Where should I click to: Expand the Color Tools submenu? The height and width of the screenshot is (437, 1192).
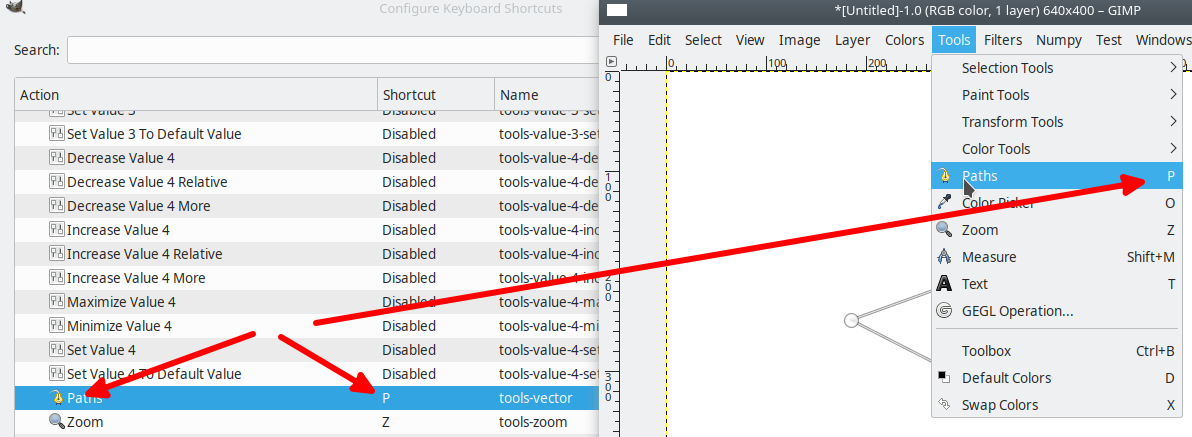[1057, 149]
